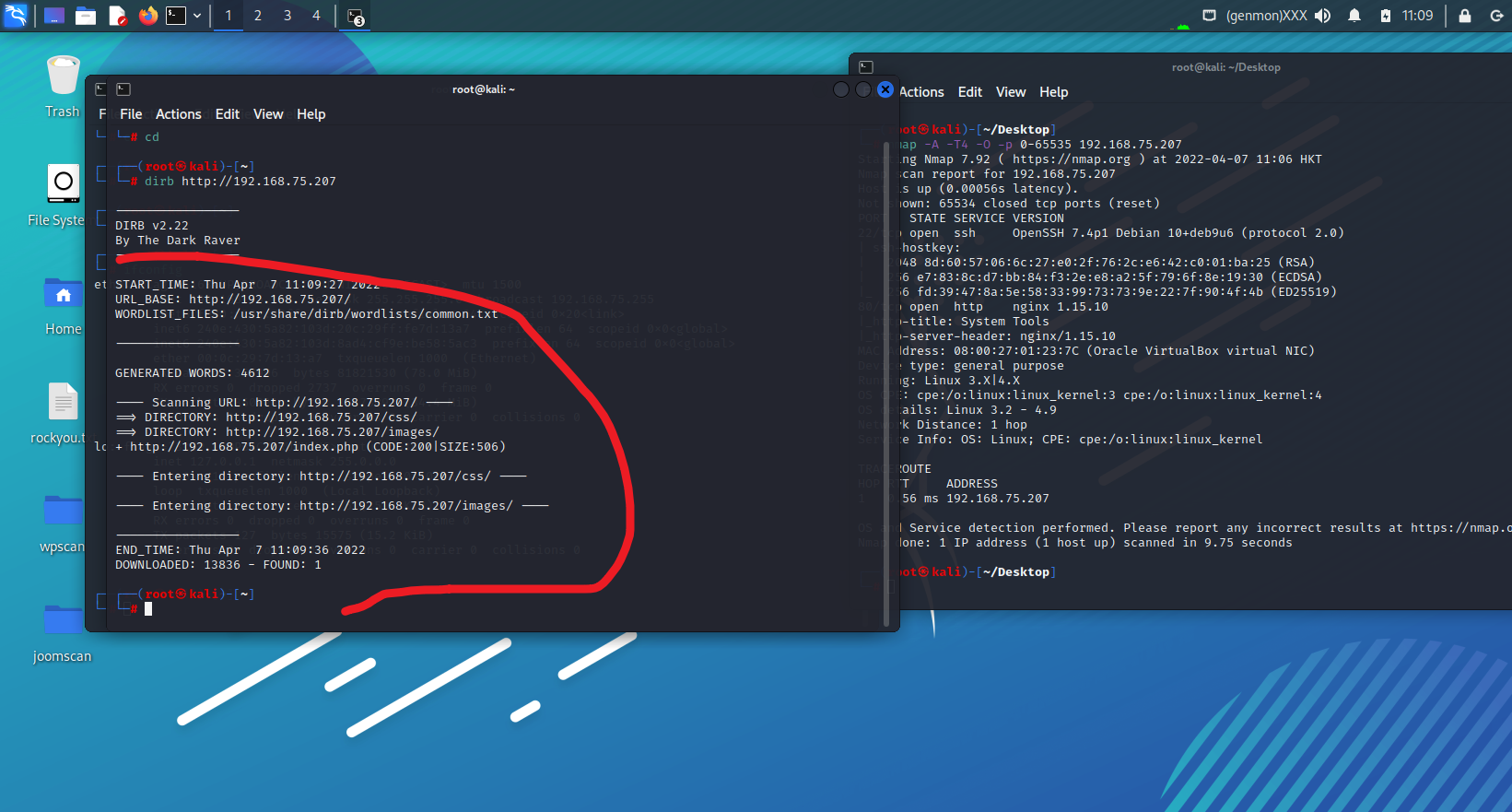Click the 'Entering directory: .../images/' line
The width and height of the screenshot is (1512, 812).
333,506
